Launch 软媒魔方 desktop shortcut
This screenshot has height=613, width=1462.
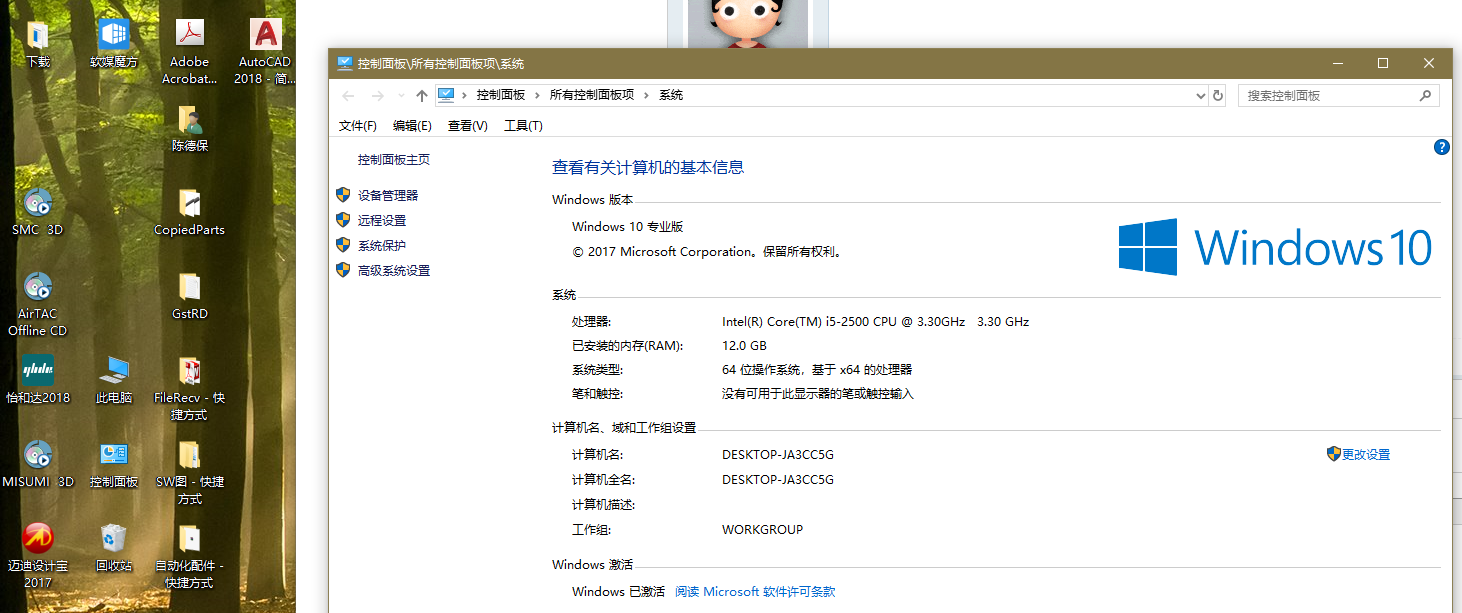(114, 35)
